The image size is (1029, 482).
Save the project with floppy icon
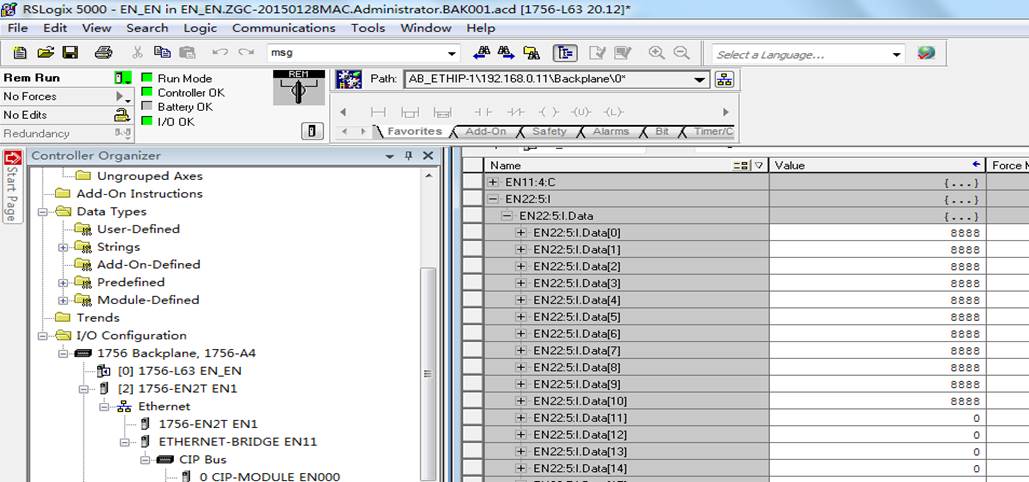[70, 53]
